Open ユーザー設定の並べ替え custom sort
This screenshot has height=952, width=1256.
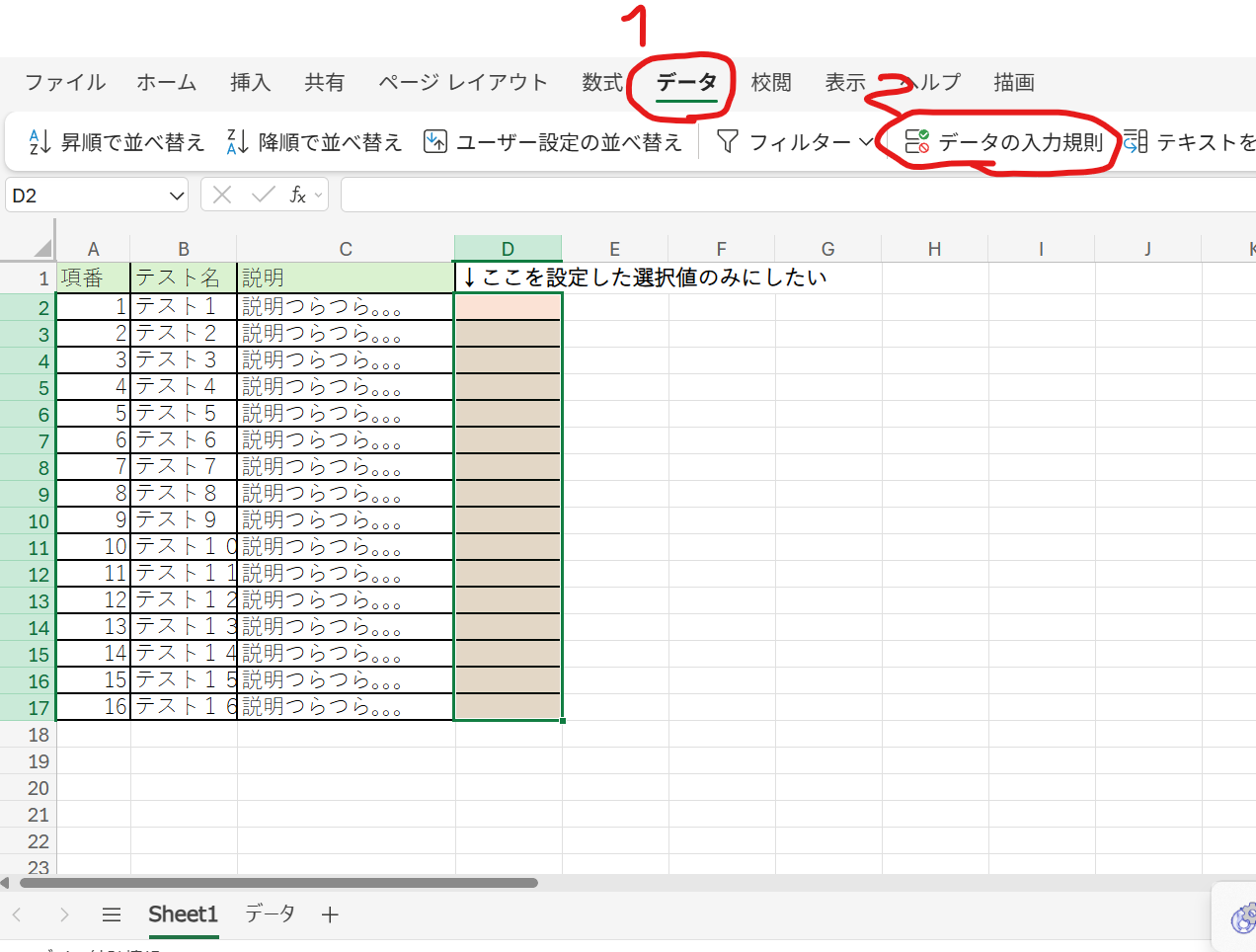pos(553,142)
